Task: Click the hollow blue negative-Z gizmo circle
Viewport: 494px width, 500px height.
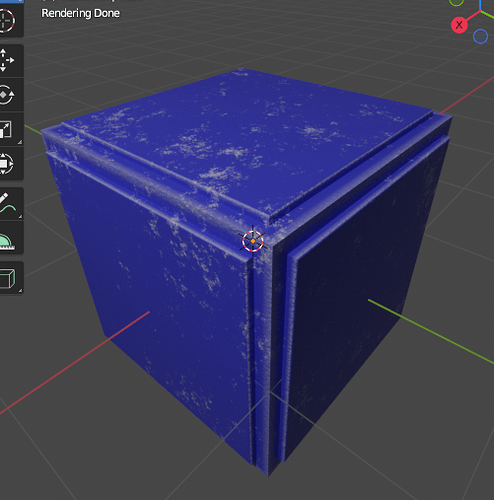Action: 480,36
